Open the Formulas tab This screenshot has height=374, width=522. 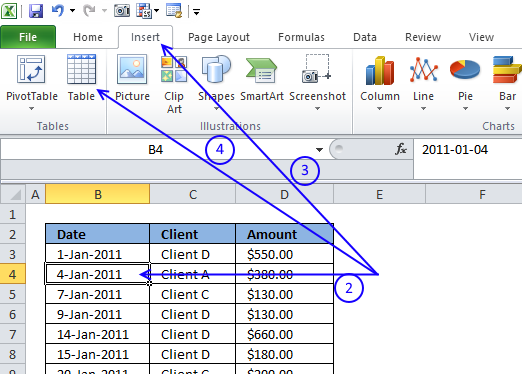point(301,37)
